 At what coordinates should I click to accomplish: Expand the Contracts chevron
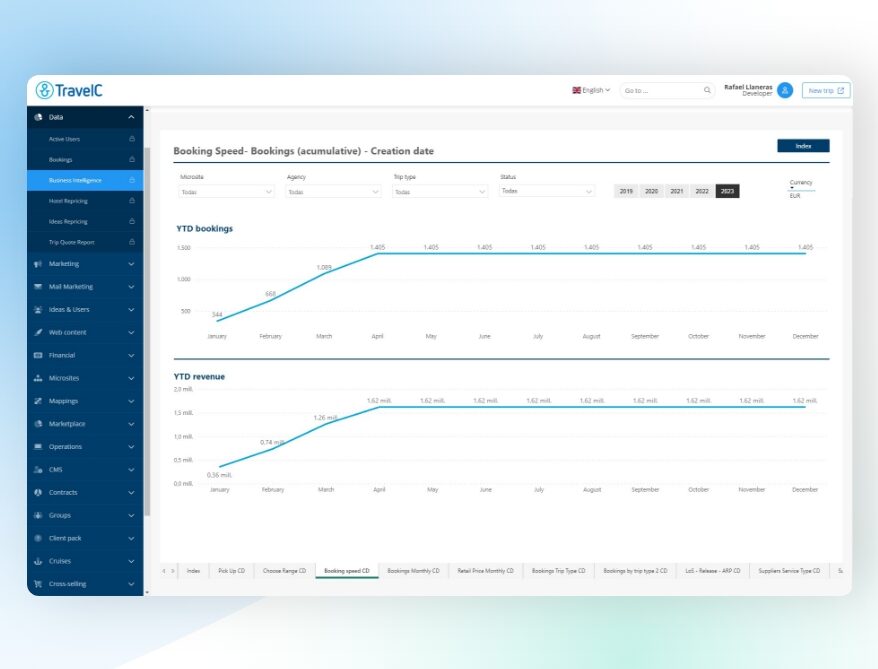coord(131,493)
